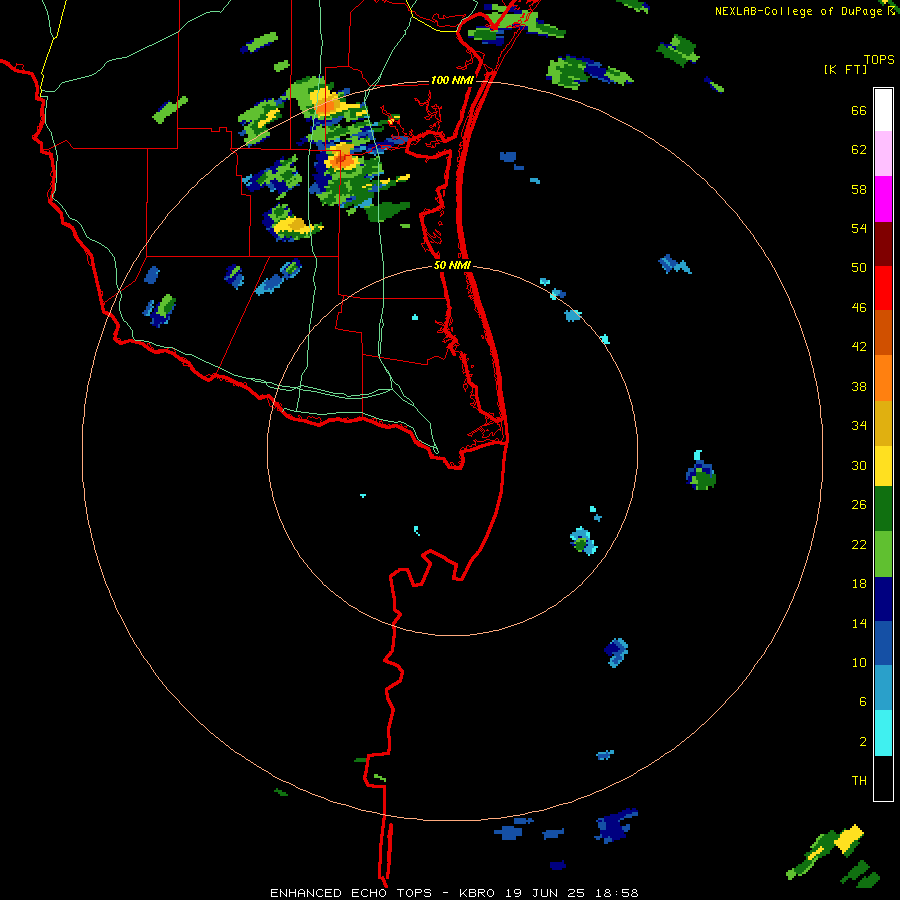Viewport: 900px width, 900px height.
Task: Pick the yellow legend swatch
Action: click(x=883, y=466)
